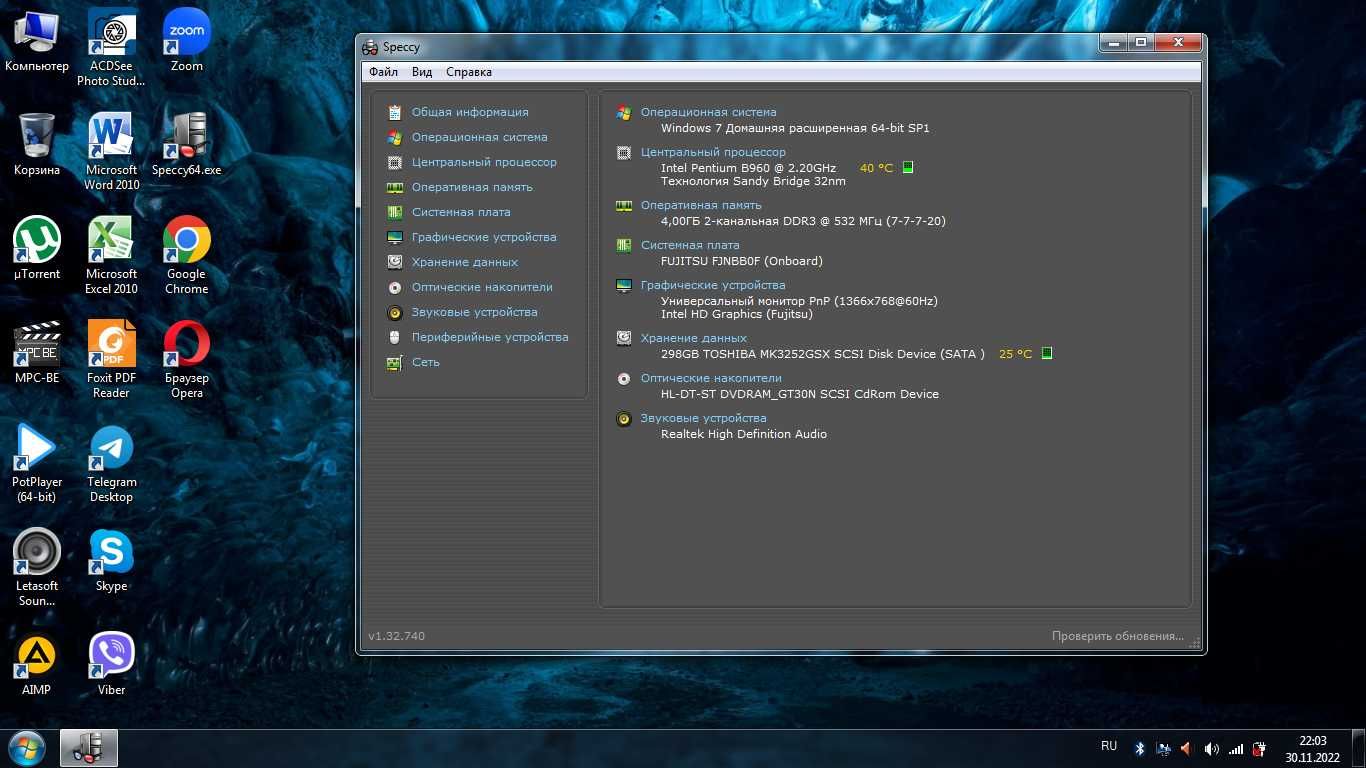Open the Zoom desktop shortcut
Image resolution: width=1366 pixels, height=768 pixels.
point(186,41)
